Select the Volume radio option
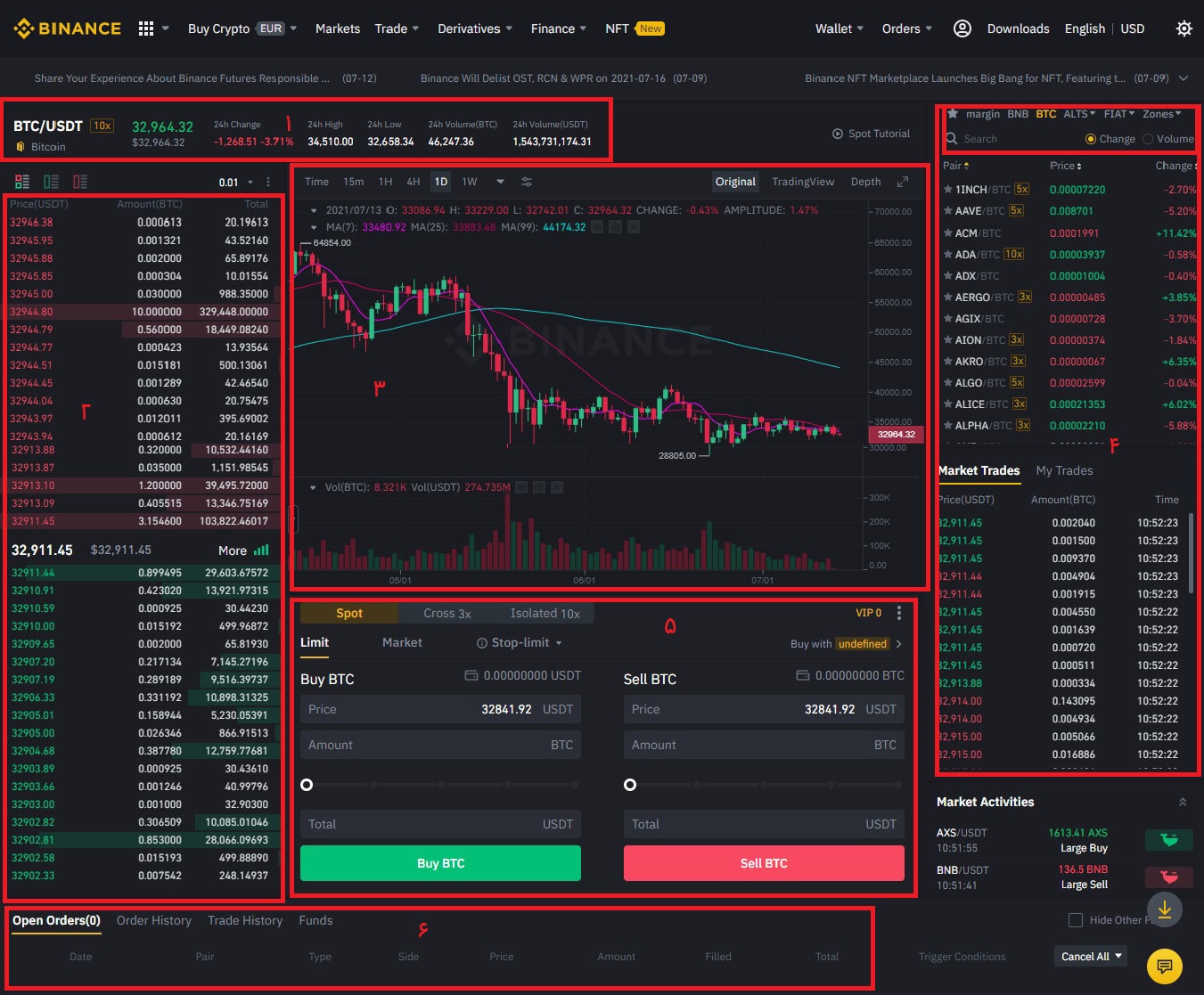1204x995 pixels. (x=1148, y=139)
